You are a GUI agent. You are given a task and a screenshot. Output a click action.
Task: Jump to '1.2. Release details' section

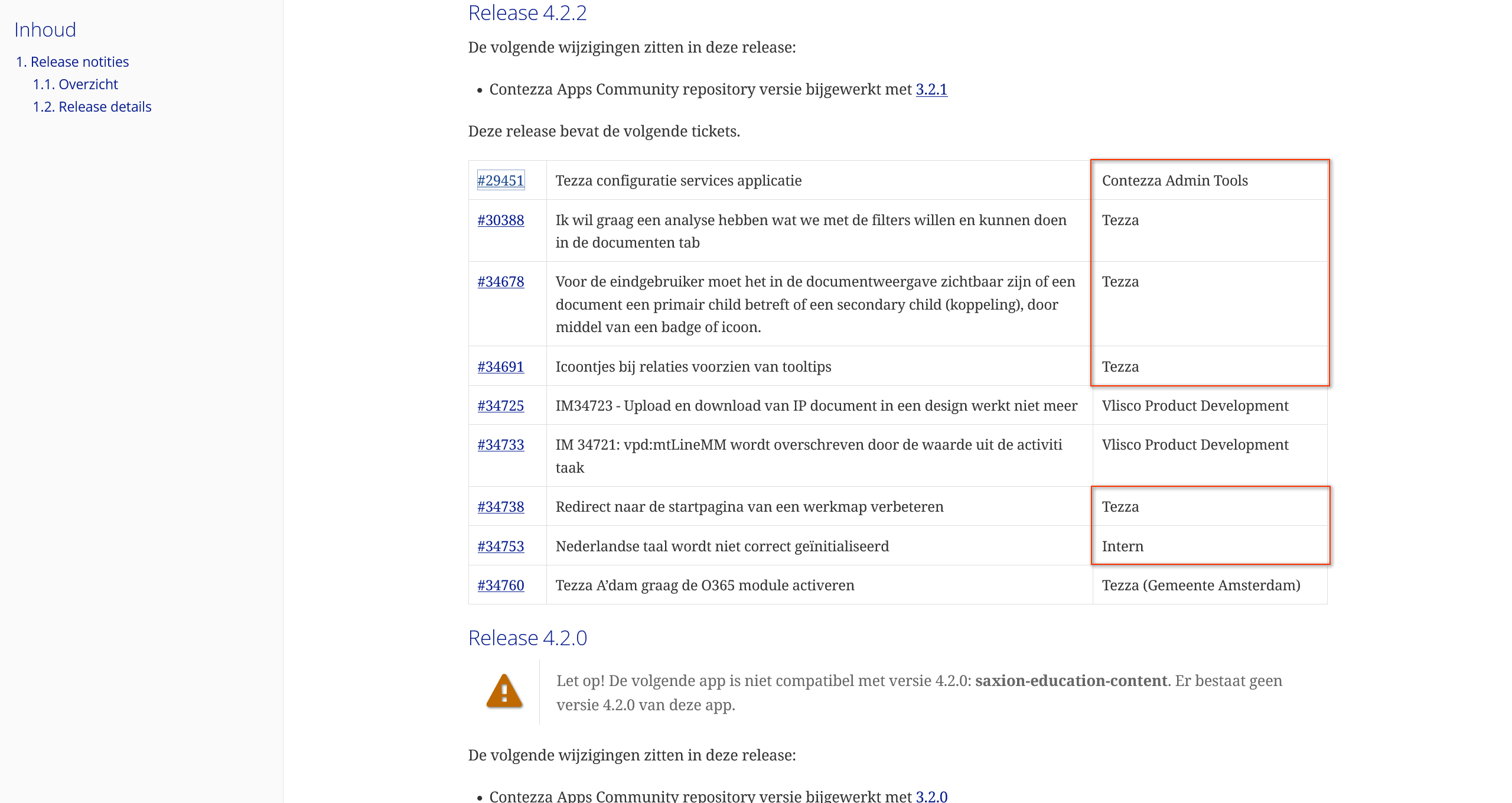click(x=92, y=107)
